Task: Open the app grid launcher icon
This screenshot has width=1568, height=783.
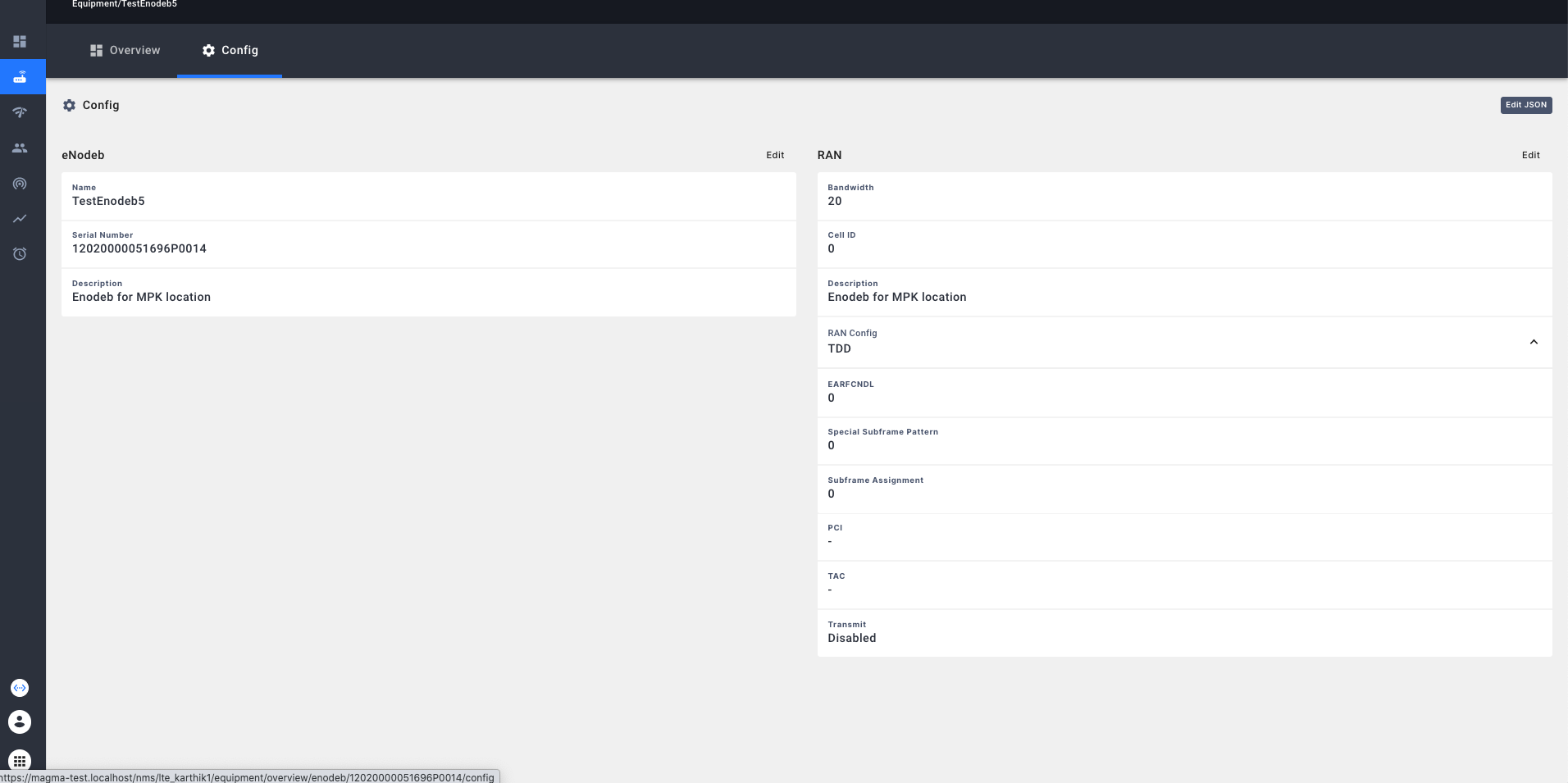Action: [21, 761]
